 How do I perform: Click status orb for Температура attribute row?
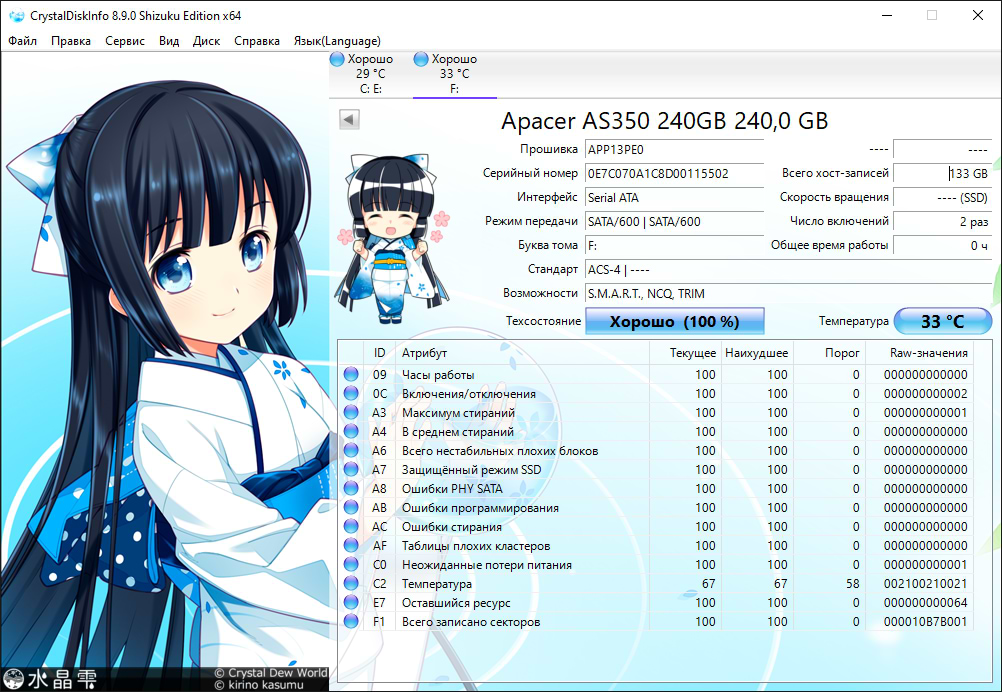coord(351,584)
